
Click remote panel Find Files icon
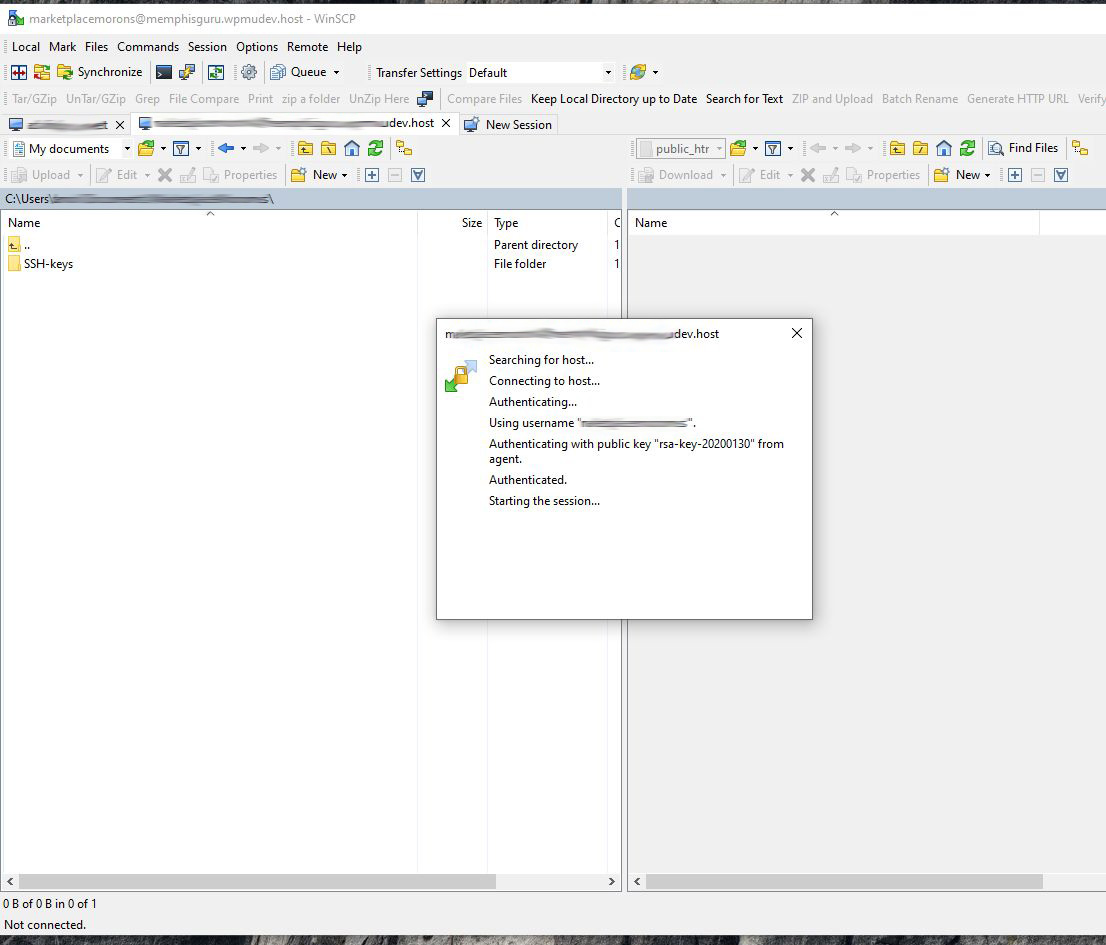1023,148
